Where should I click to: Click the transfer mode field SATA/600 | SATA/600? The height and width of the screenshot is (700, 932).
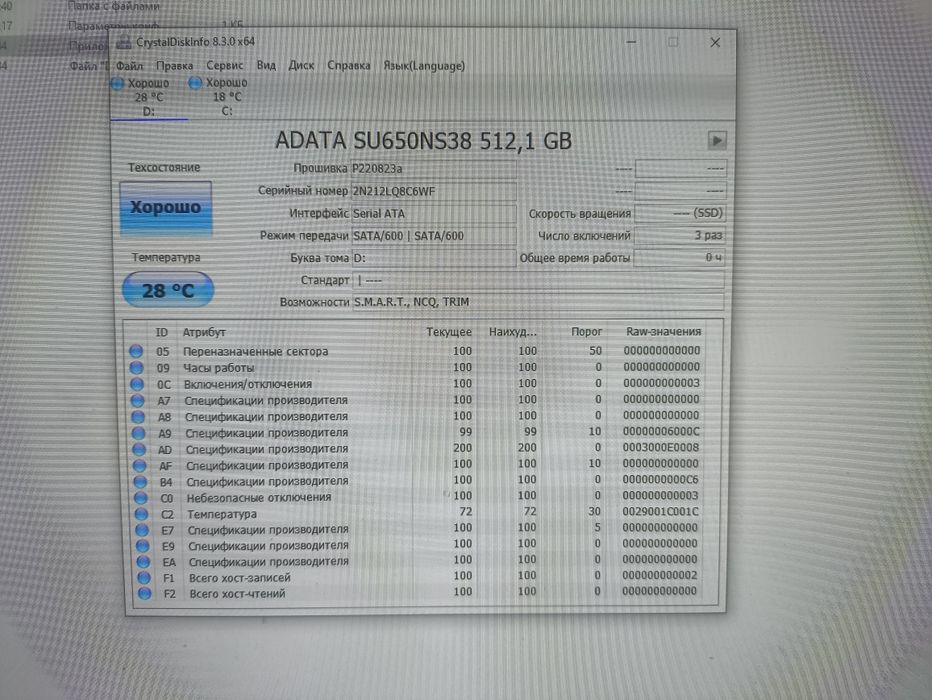[x=434, y=236]
